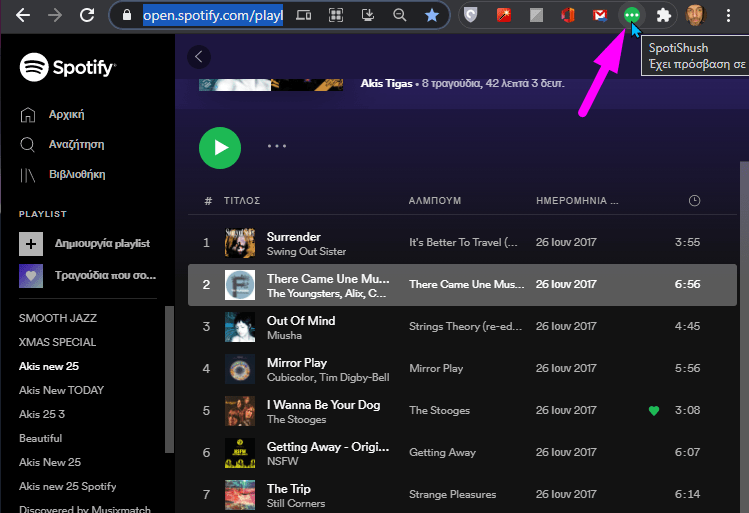Image resolution: width=749 pixels, height=513 pixels.
Task: Select the open.spotify.com address bar
Action: 213,15
